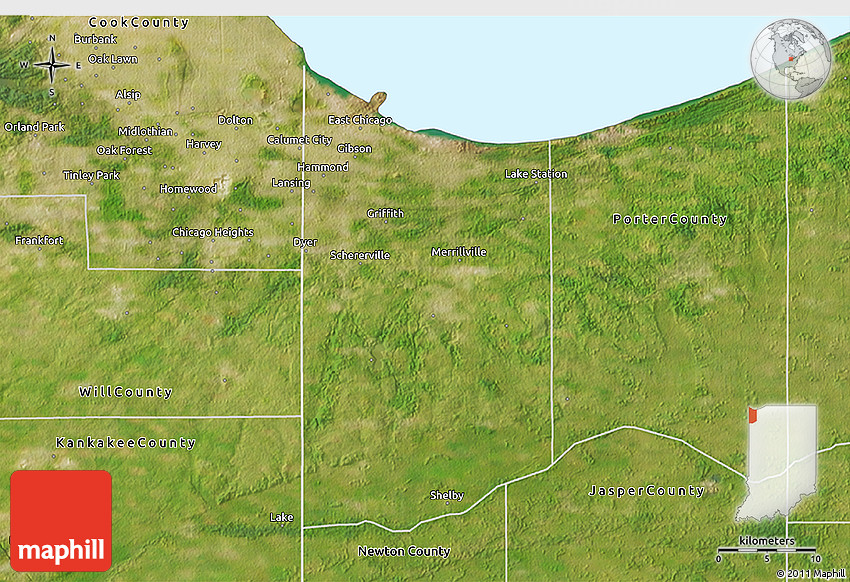The image size is (850, 582).
Task: Select the Porter County label
Action: pos(670,219)
